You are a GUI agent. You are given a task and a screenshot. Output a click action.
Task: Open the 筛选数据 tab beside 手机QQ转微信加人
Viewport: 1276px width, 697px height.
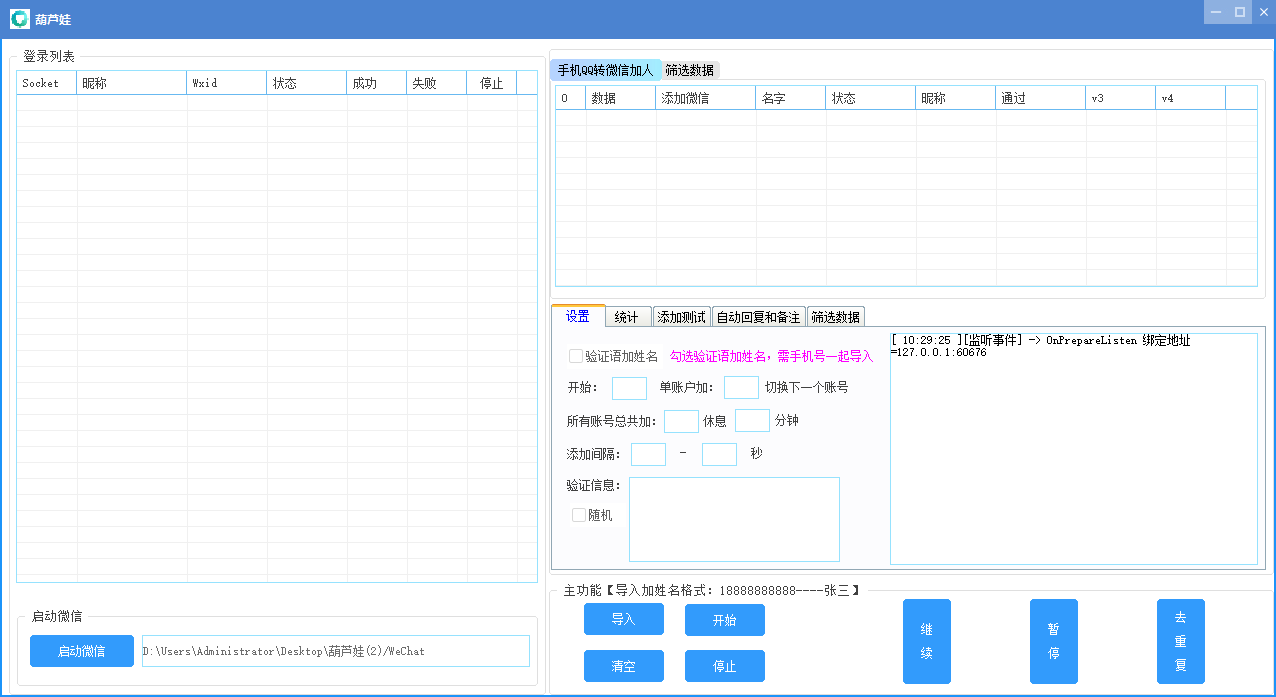coord(690,70)
